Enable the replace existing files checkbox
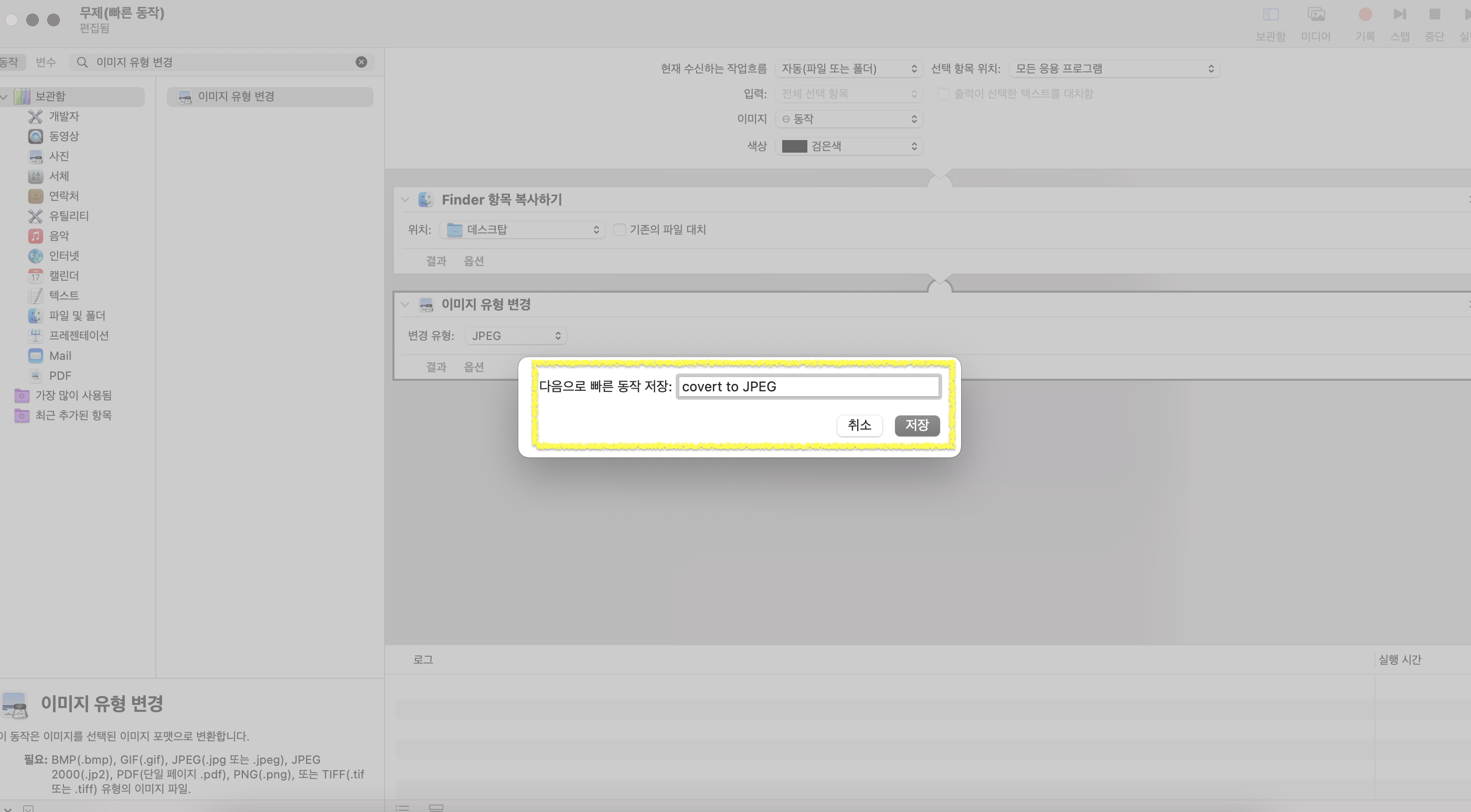The height and width of the screenshot is (812, 1471). tap(619, 230)
